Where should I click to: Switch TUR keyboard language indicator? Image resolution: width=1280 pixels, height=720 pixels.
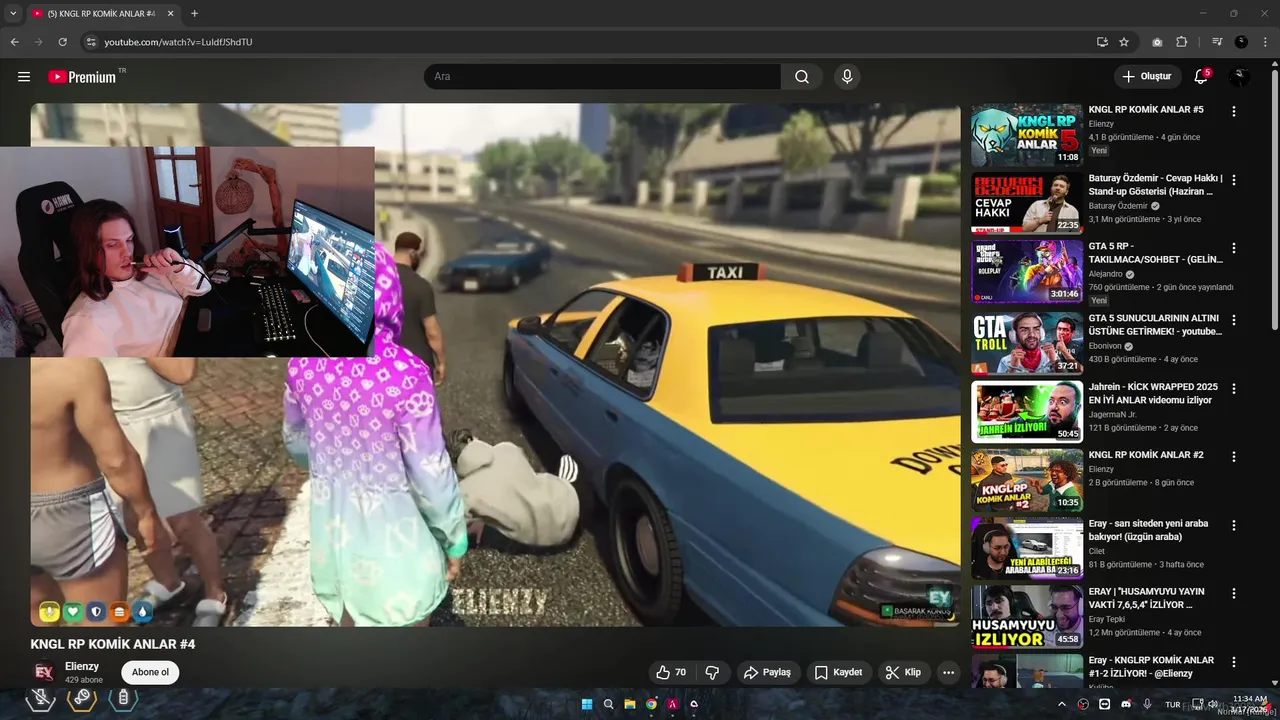(x=1172, y=704)
